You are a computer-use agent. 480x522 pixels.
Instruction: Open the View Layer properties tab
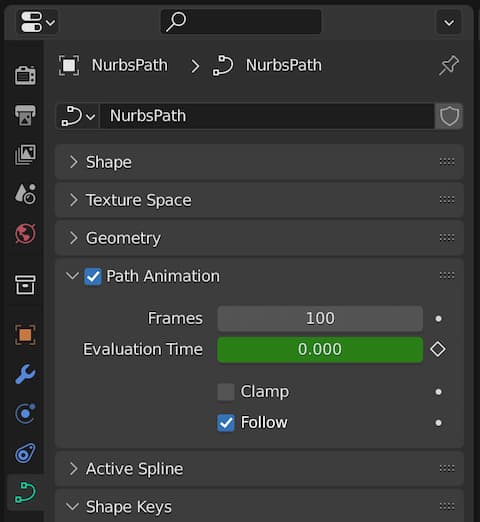pos(25,154)
